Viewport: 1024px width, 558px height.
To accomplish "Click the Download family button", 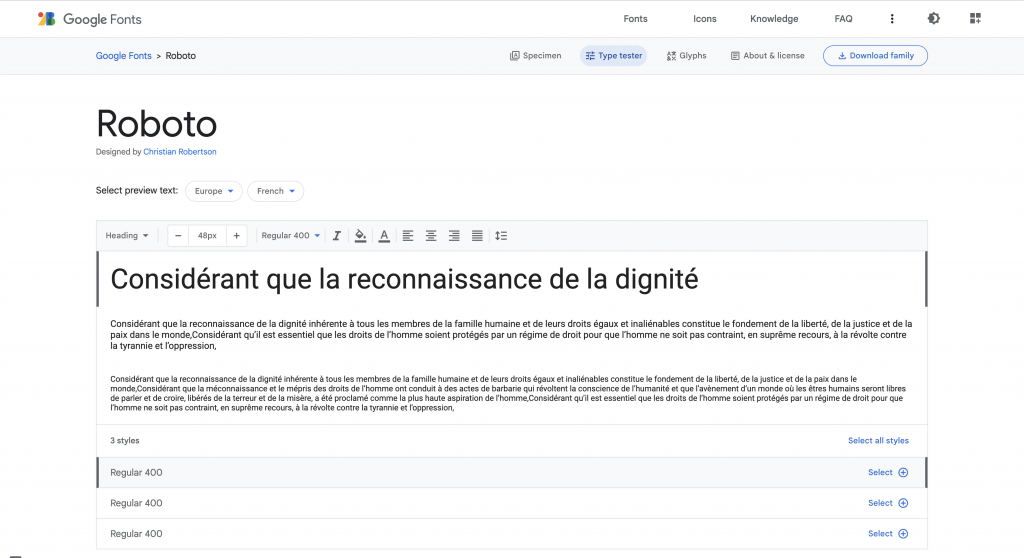I will 875,56.
